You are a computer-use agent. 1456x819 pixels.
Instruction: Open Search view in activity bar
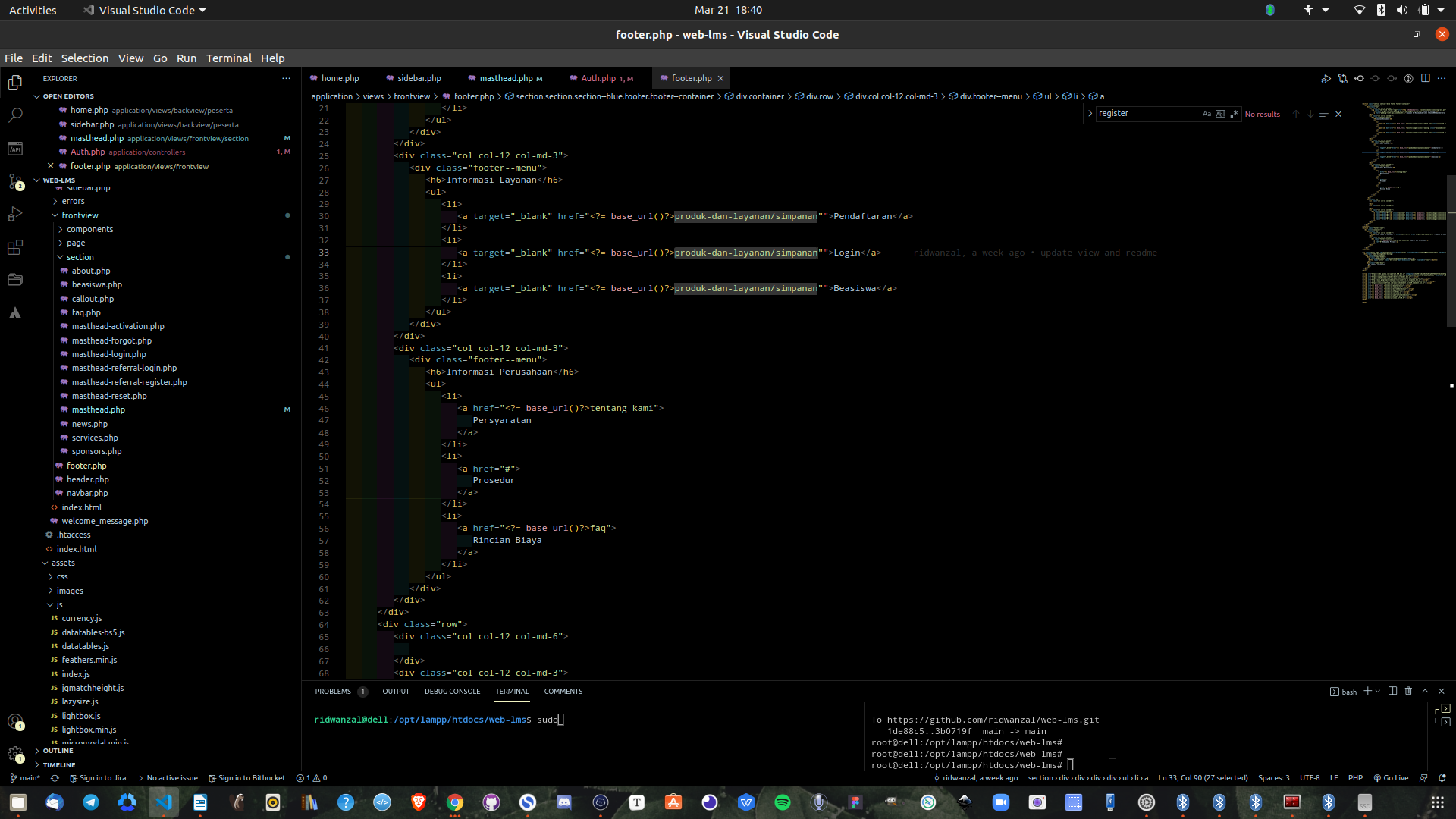14,115
